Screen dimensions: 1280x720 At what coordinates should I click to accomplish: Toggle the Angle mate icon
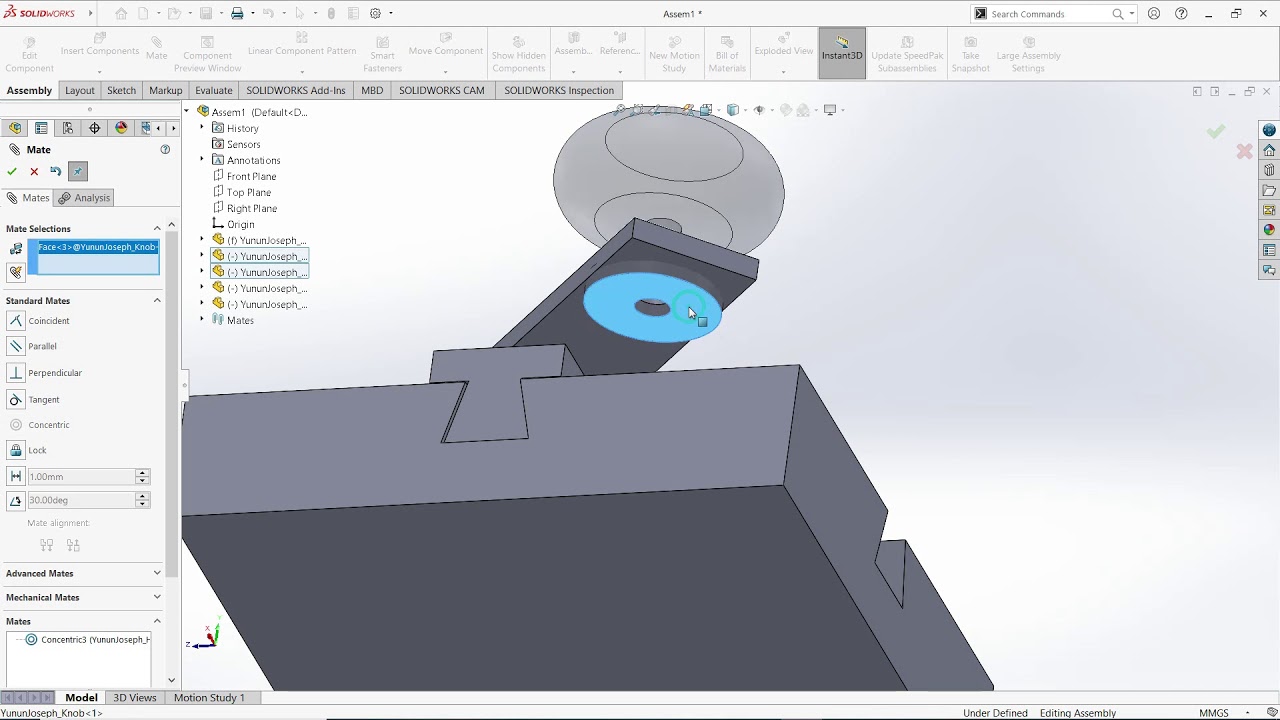(15, 500)
